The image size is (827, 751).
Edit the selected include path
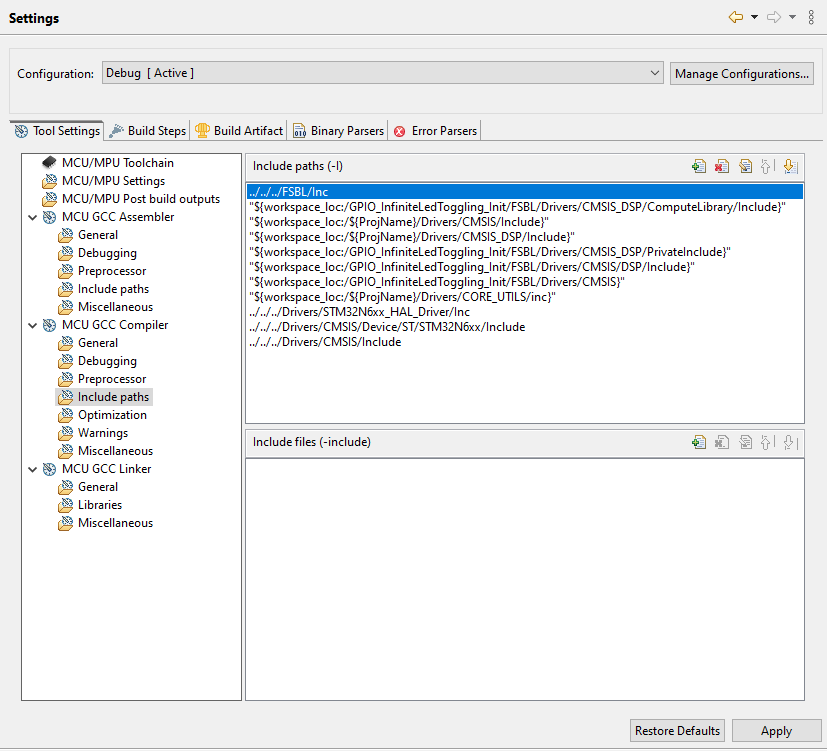coord(745,166)
